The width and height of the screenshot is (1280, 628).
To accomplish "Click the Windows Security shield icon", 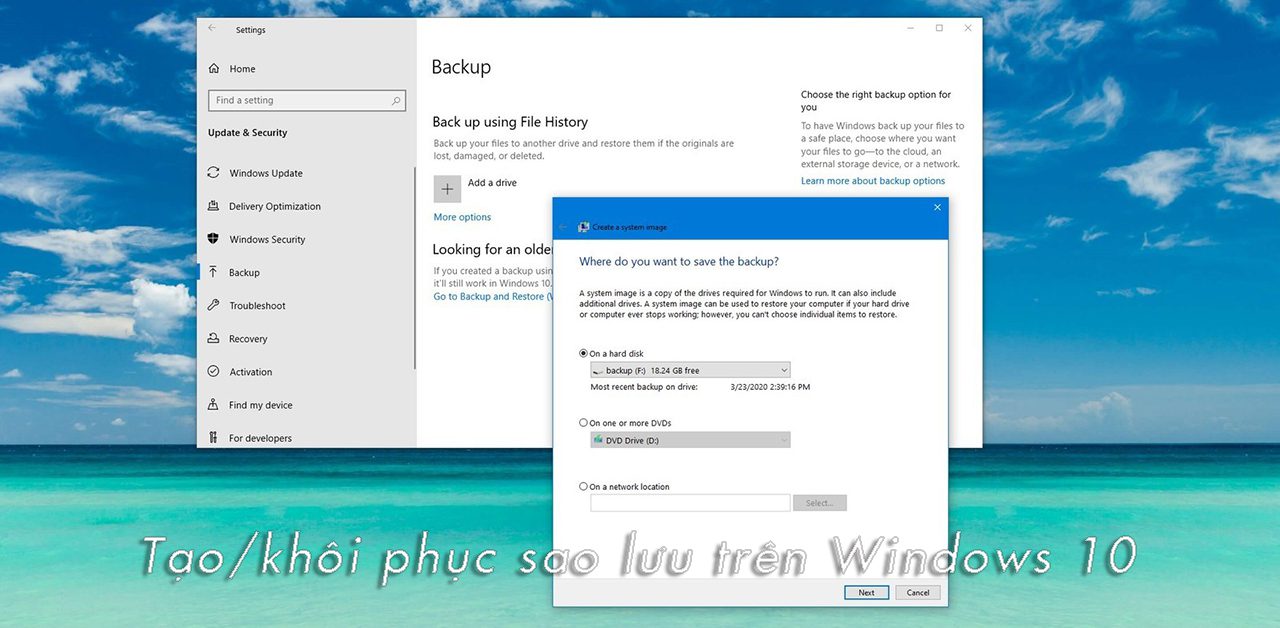I will [213, 239].
